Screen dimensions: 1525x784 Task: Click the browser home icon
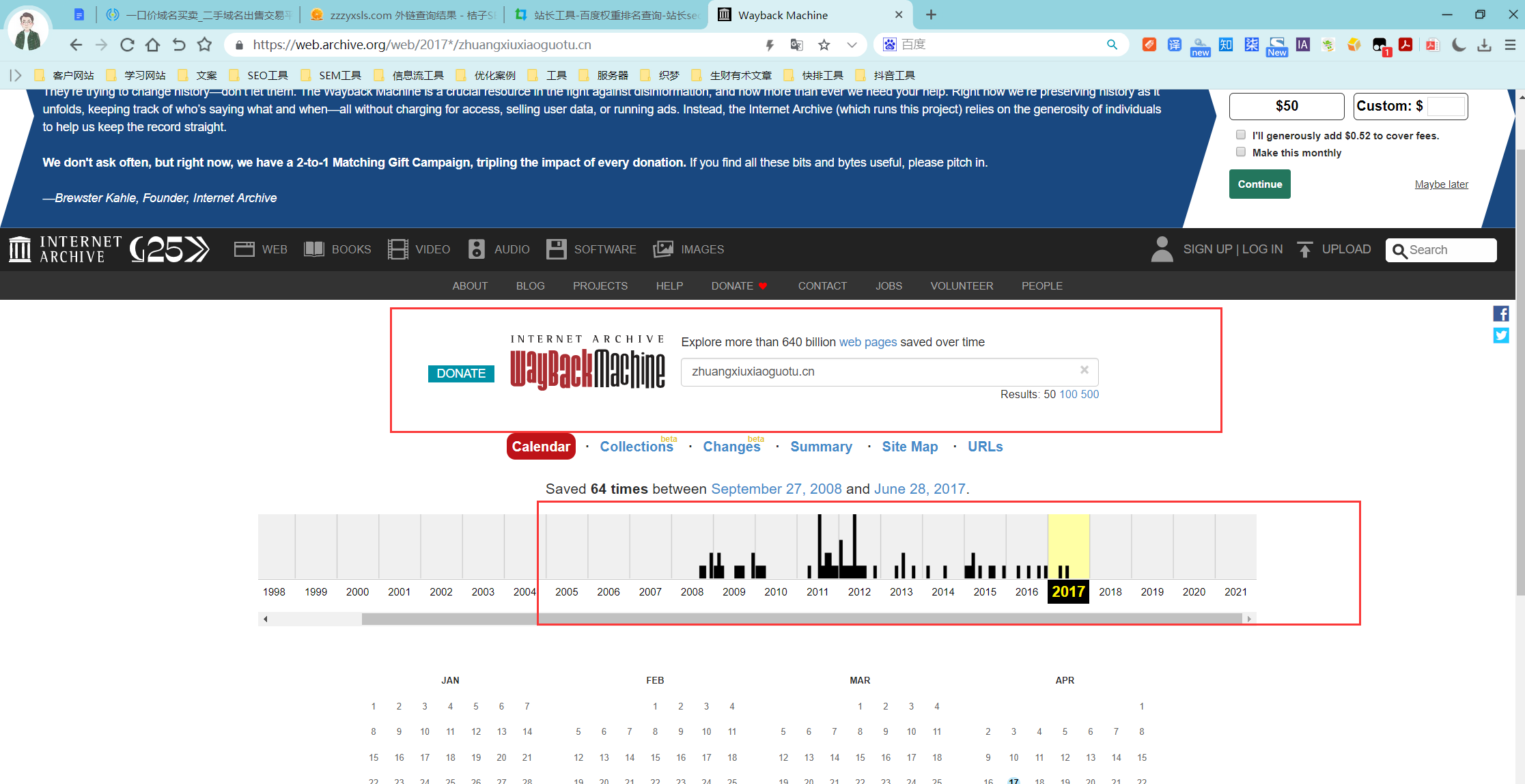152,45
